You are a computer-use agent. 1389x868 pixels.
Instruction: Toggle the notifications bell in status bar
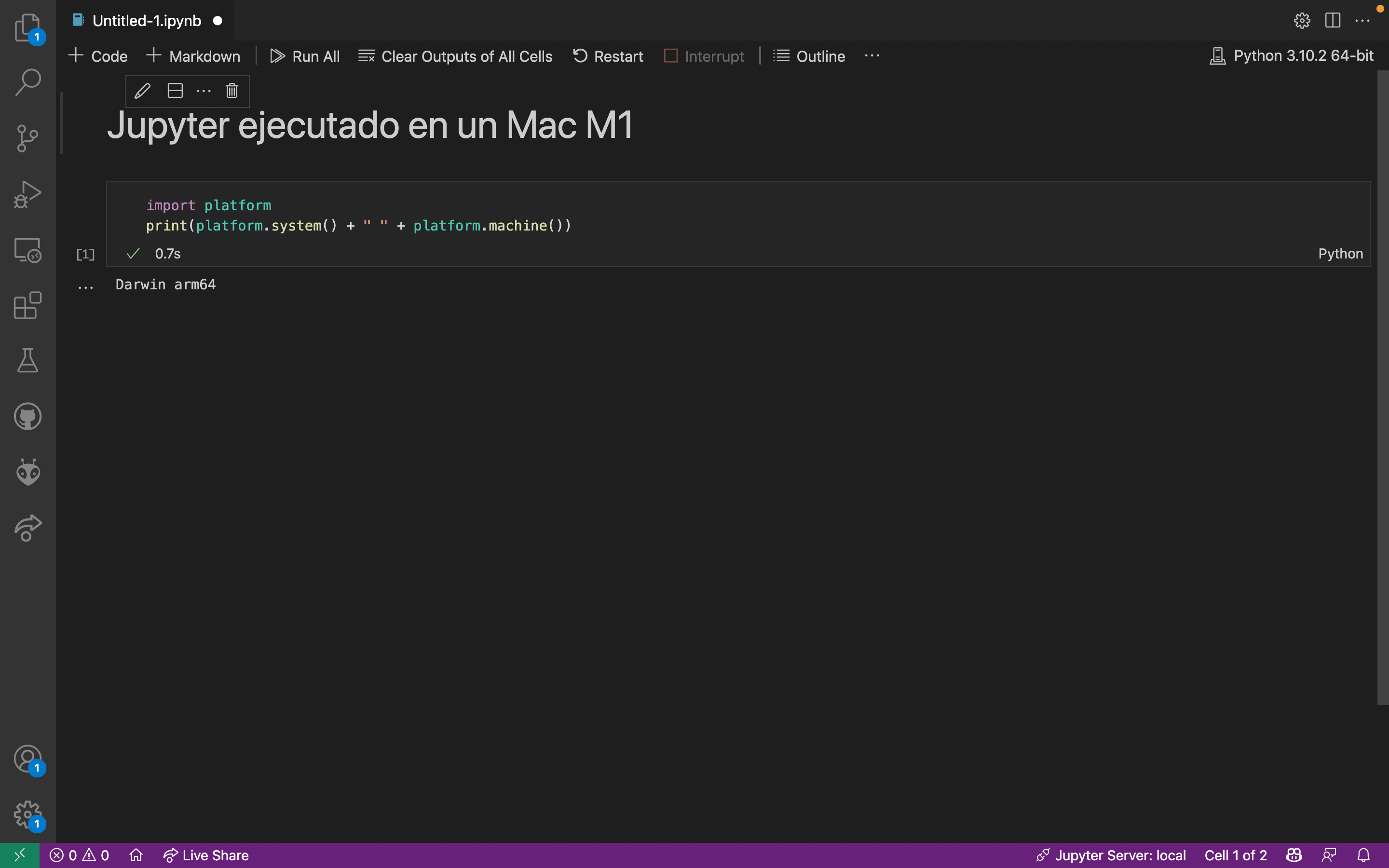(1363, 855)
